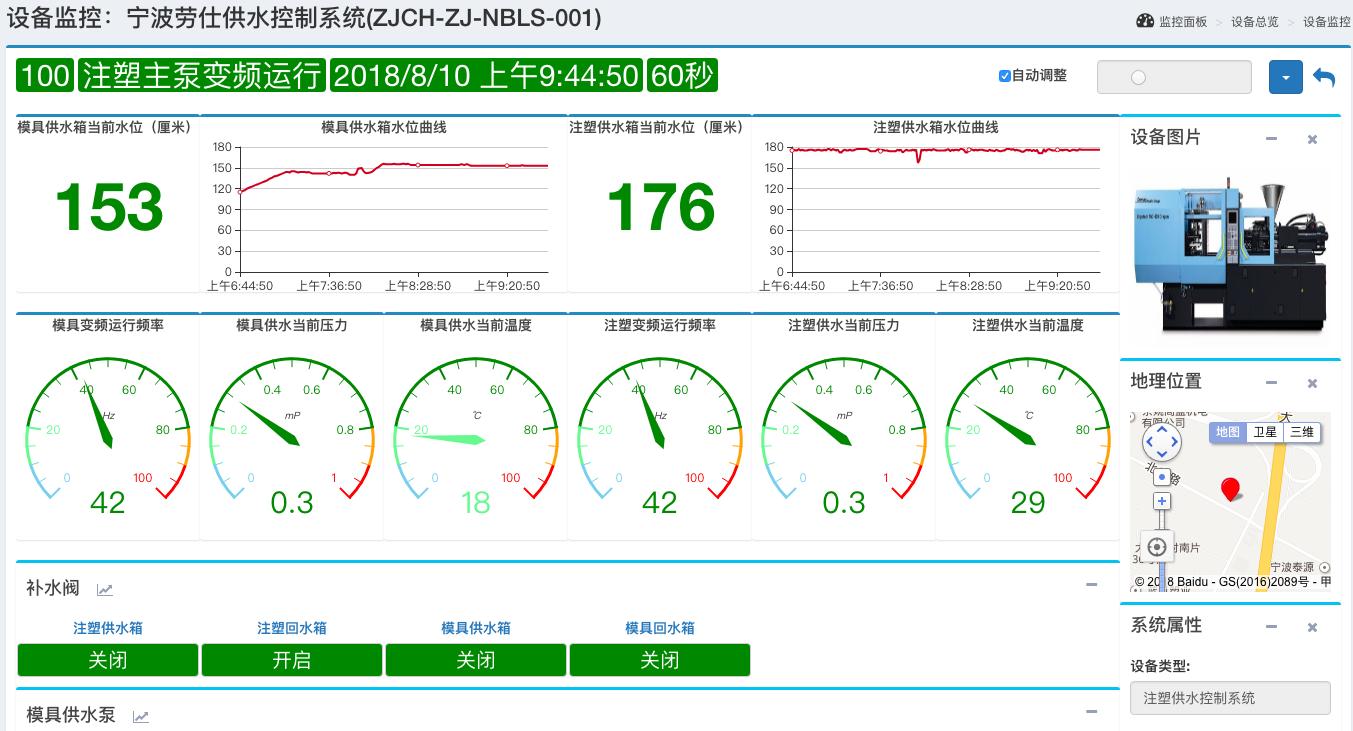
Task: Open 模具供水箱 link under 补水阀
Action: [476, 628]
